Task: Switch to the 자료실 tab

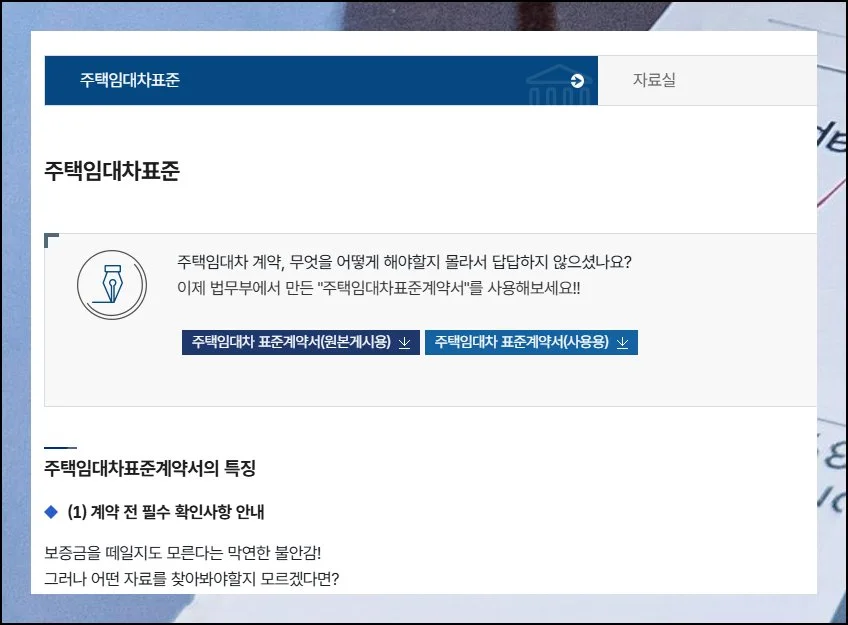Action: pos(654,81)
